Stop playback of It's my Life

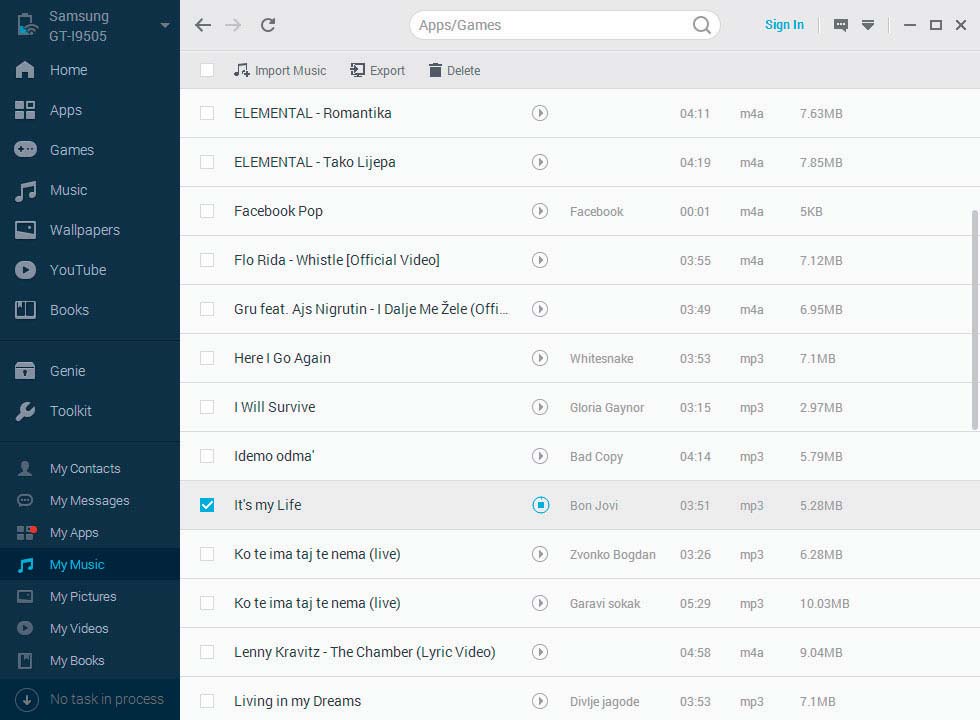(x=541, y=505)
